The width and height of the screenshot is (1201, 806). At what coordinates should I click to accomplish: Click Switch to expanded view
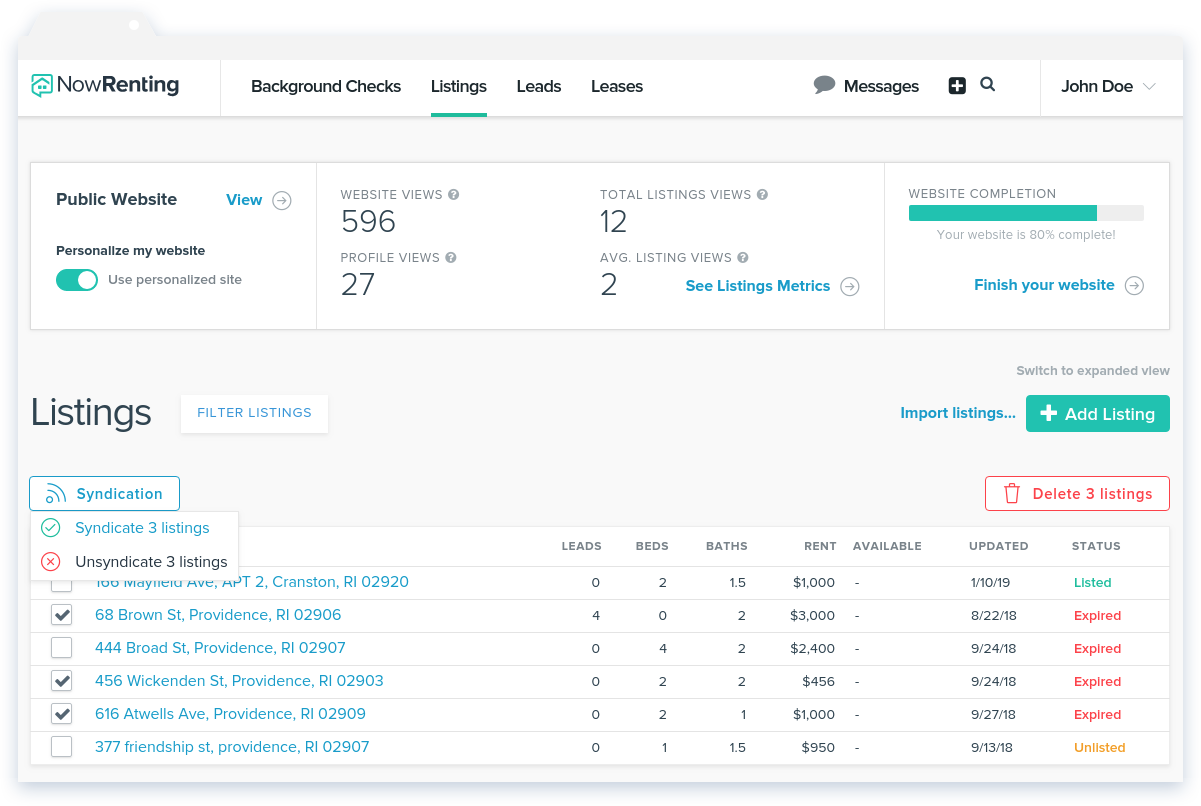tap(1093, 371)
